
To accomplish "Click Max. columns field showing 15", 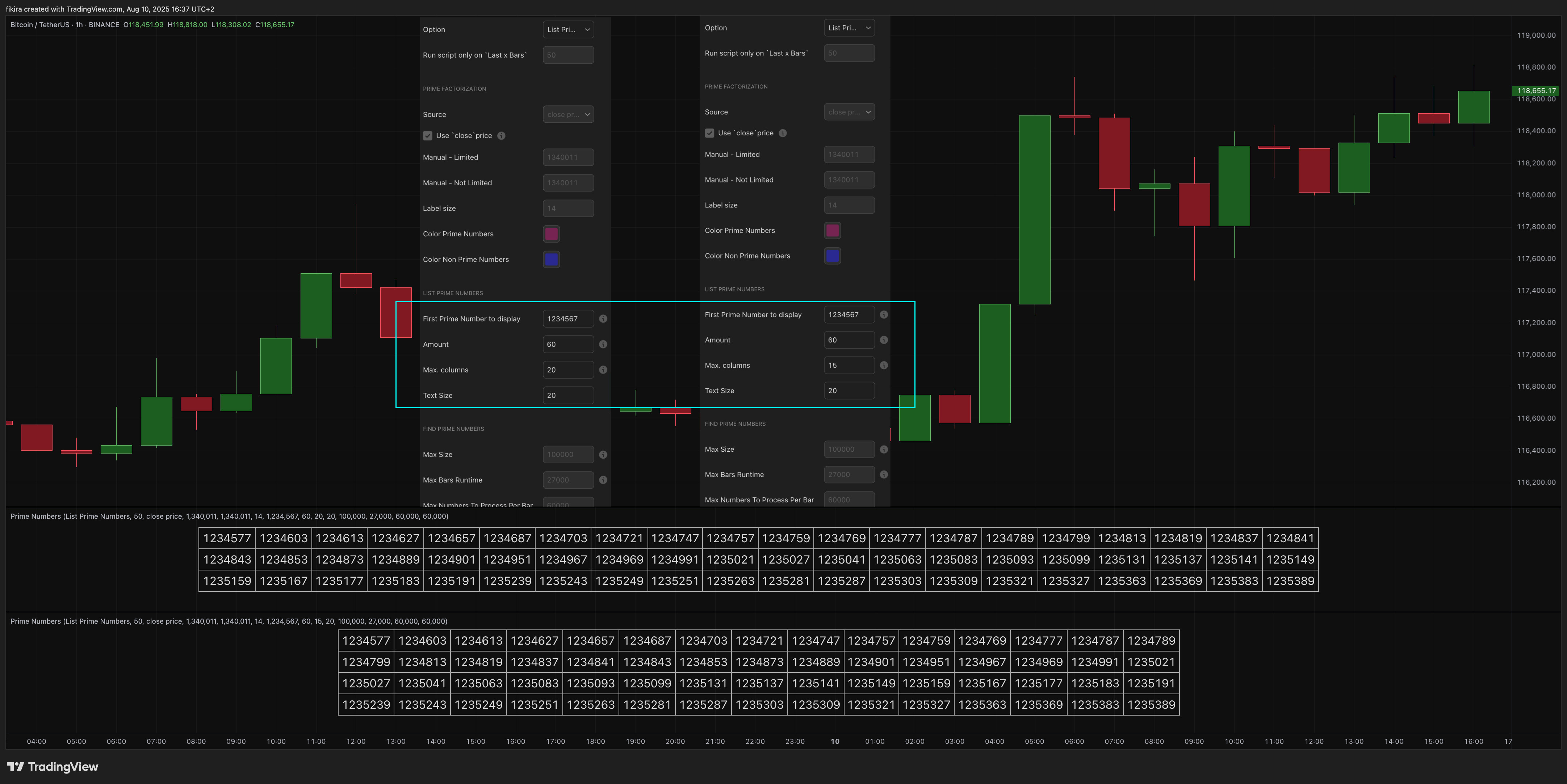I will 849,366.
